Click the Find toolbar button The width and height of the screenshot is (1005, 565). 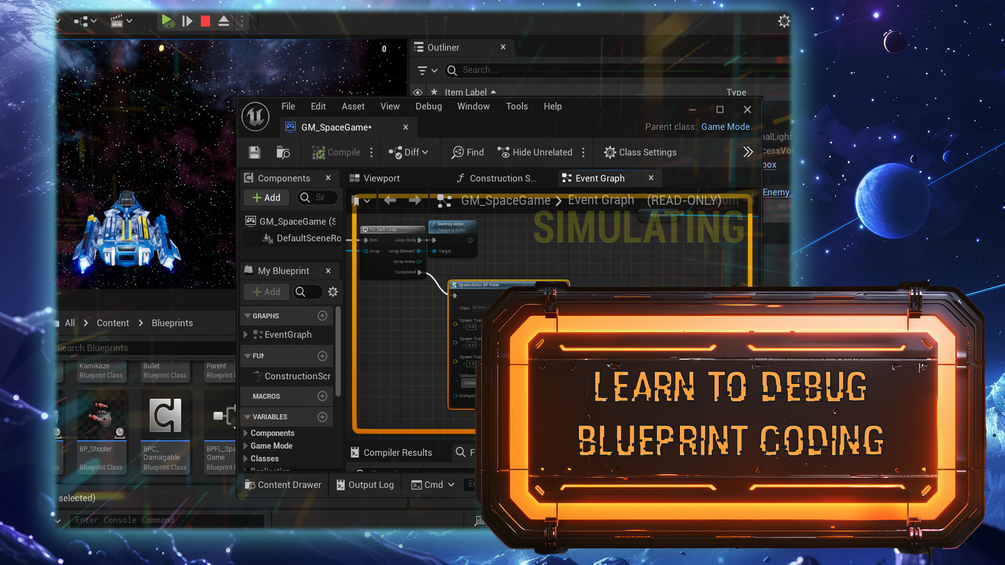pyautogui.click(x=467, y=152)
